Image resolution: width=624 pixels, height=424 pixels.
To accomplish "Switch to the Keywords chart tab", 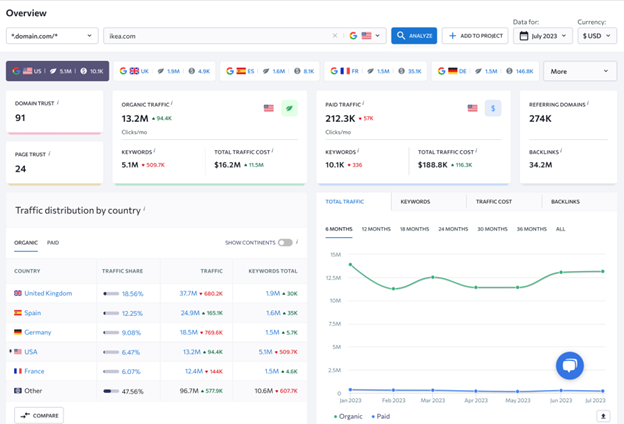I will click(415, 201).
